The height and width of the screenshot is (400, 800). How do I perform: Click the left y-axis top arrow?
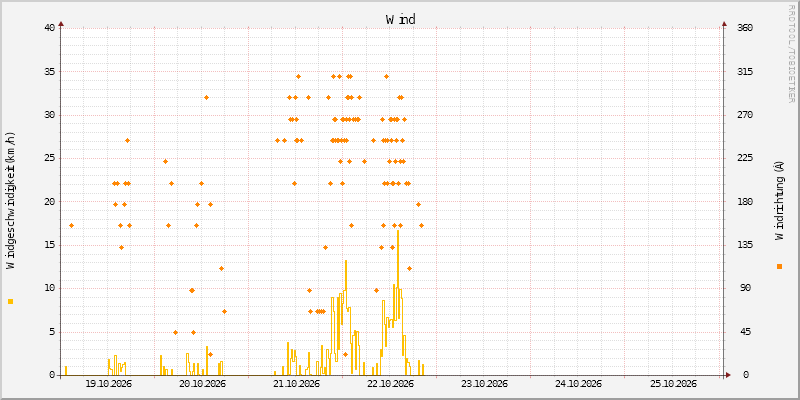(x=61, y=23)
